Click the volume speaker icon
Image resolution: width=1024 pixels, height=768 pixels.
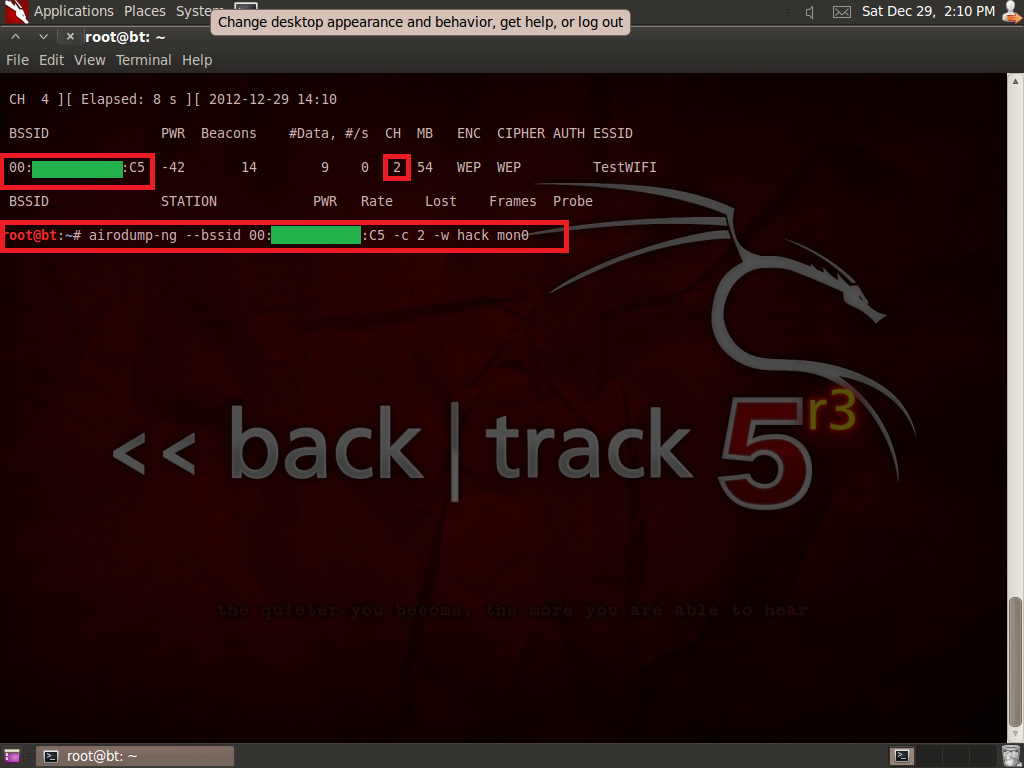coord(810,12)
